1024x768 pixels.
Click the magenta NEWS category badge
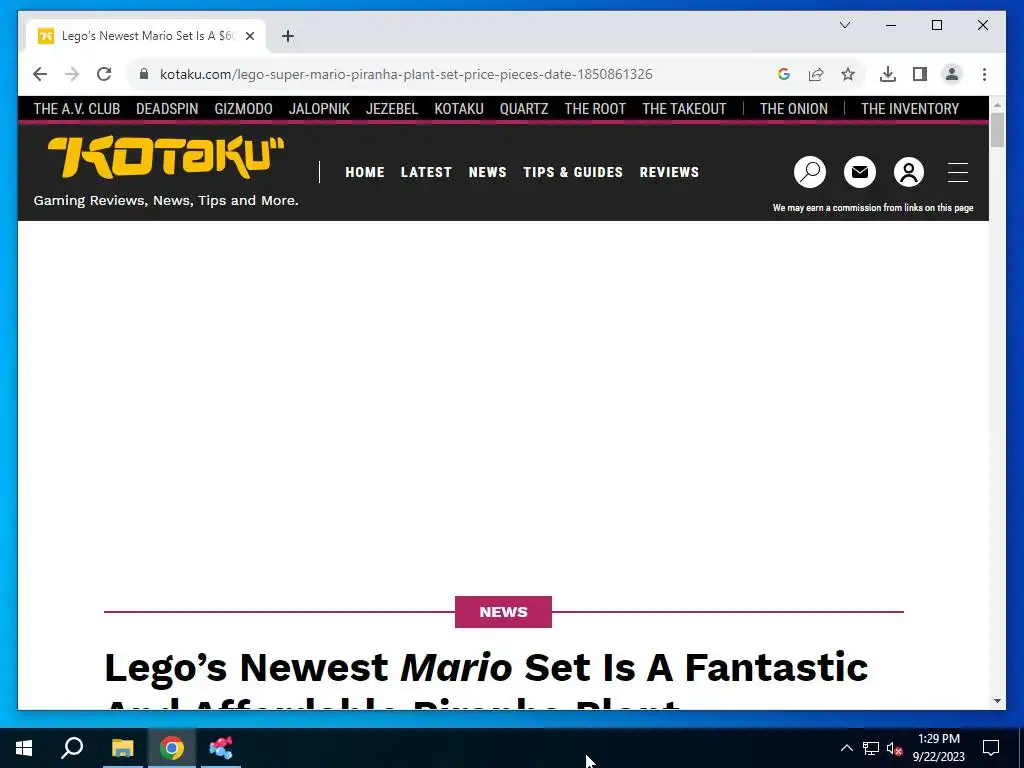tap(503, 612)
